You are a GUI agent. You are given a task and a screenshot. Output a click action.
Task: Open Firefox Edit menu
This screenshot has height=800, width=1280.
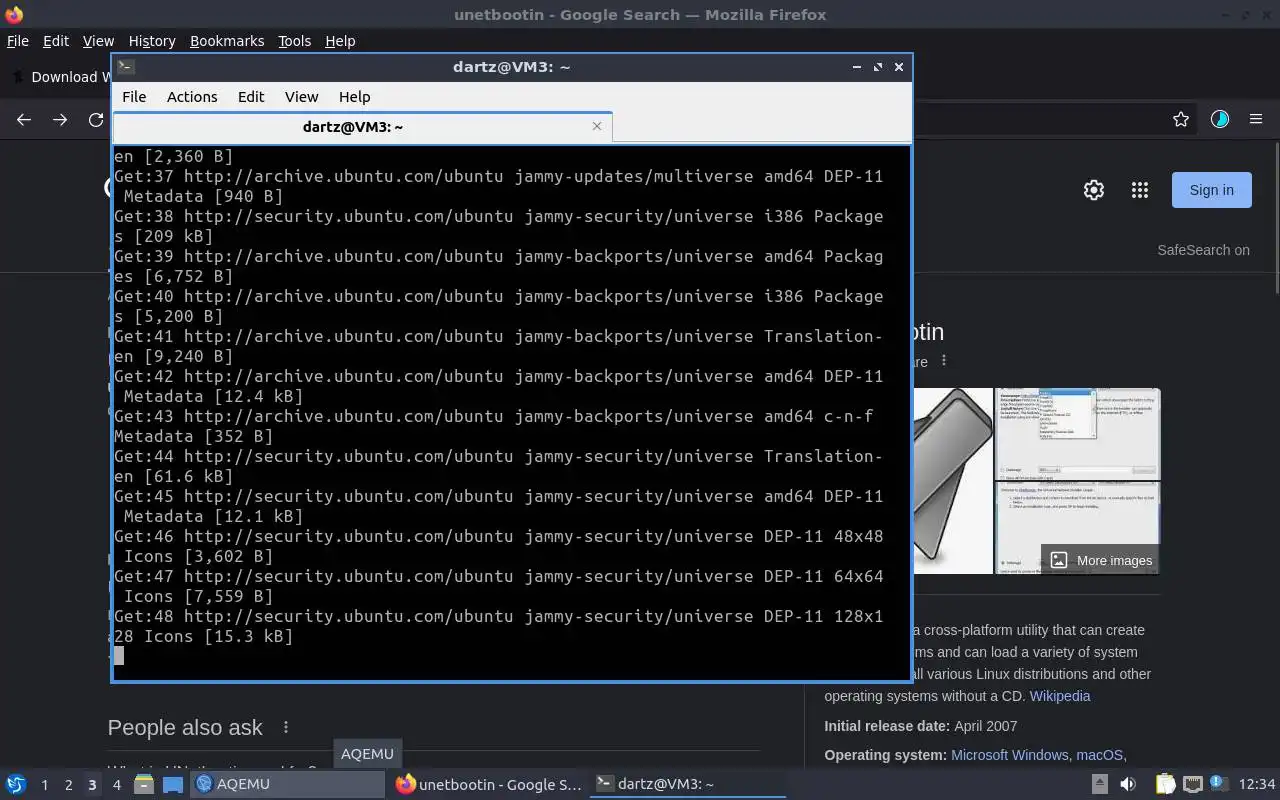pos(56,41)
